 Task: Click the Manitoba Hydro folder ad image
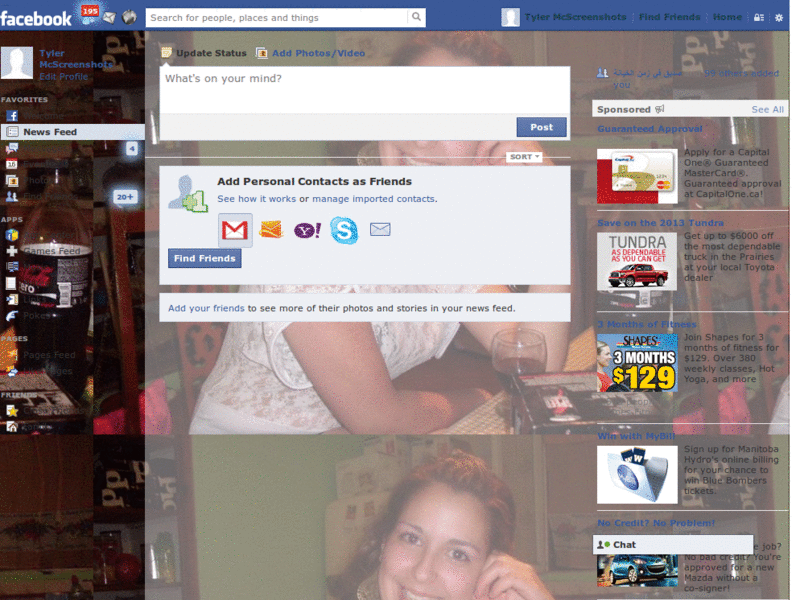(637, 474)
